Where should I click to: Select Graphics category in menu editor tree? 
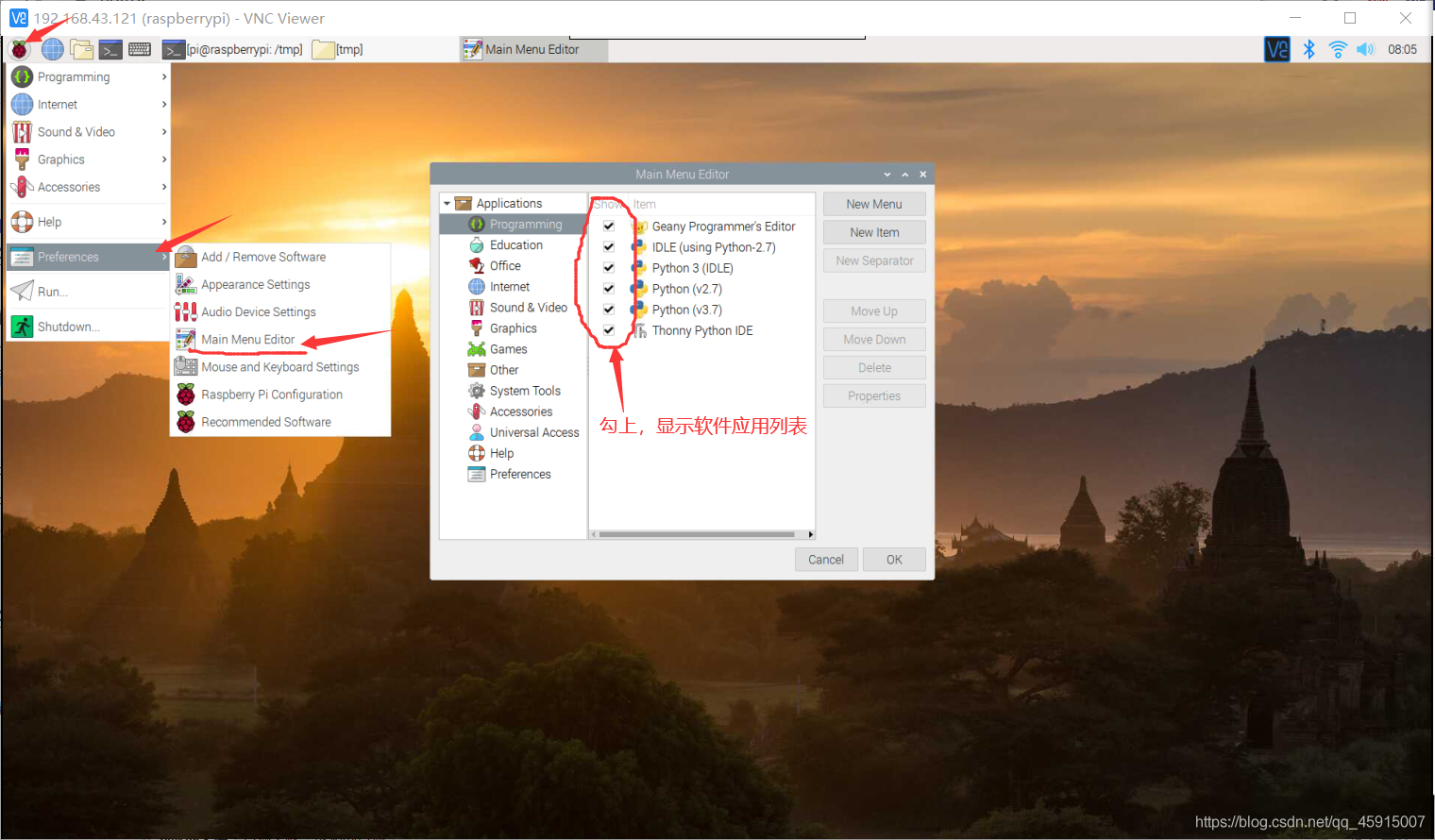[514, 328]
